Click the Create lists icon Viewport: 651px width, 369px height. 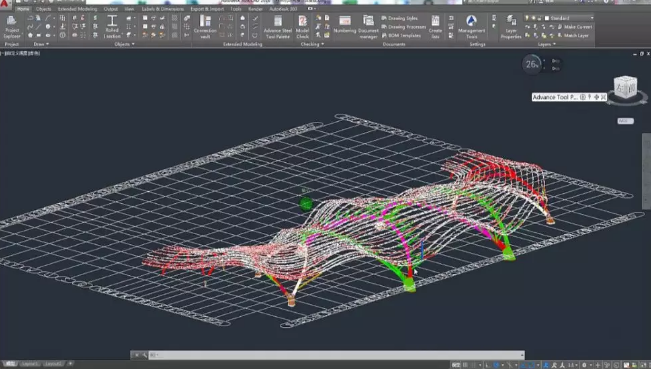(435, 27)
